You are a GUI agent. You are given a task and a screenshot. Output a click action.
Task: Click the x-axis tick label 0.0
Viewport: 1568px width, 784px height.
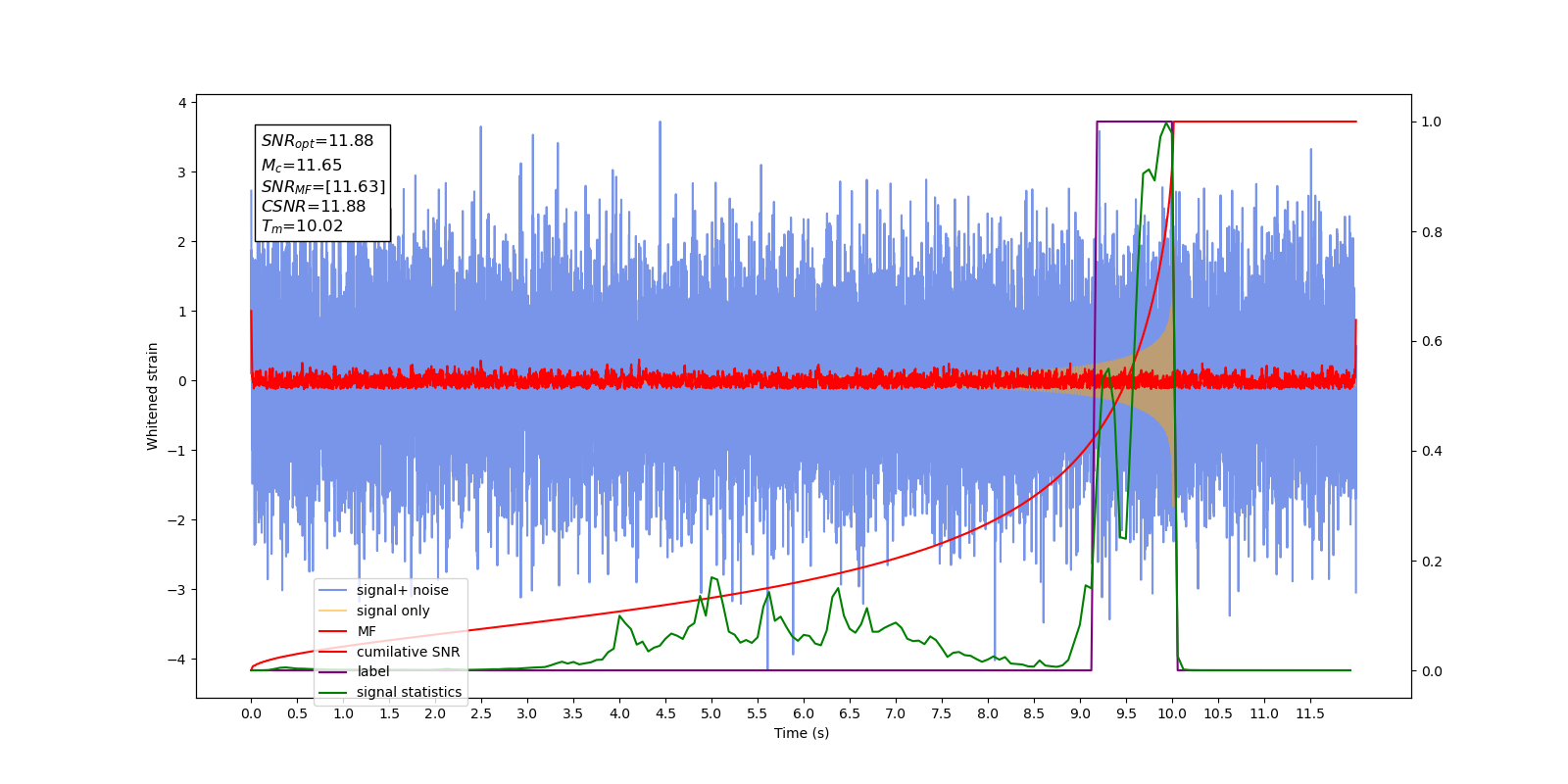point(251,713)
